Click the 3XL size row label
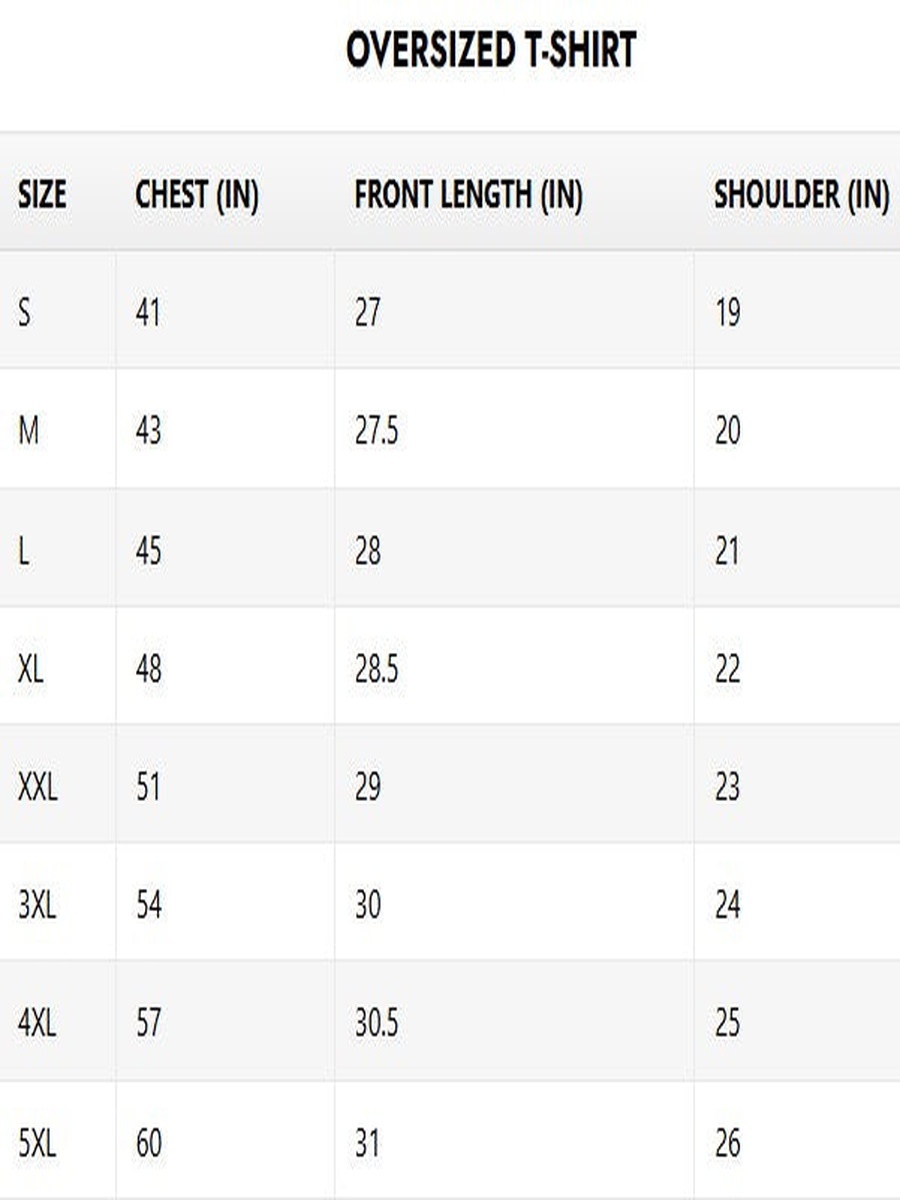The image size is (900, 1200). pyautogui.click(x=37, y=905)
